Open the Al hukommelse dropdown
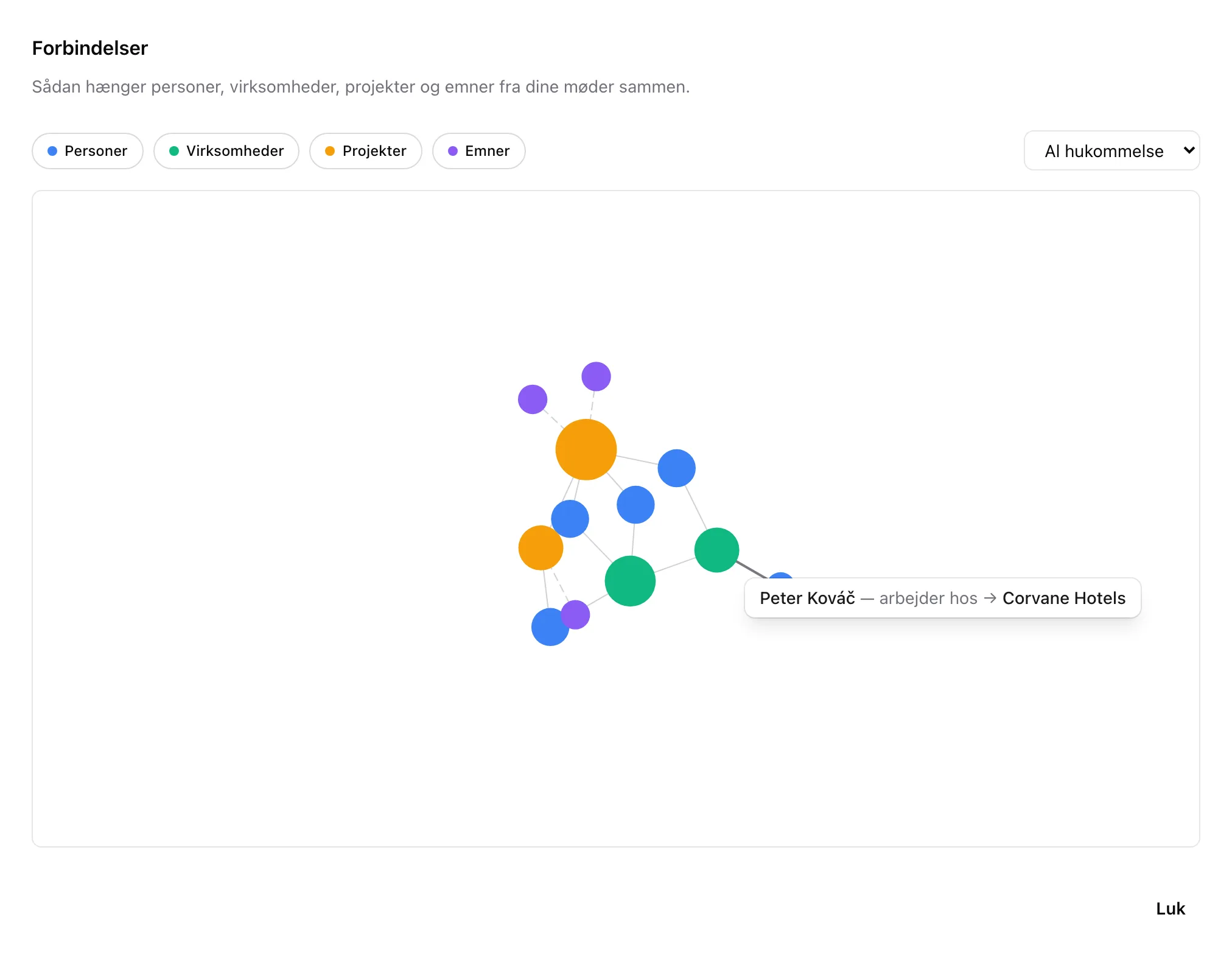The width and height of the screenshot is (1232, 962). click(x=1112, y=150)
